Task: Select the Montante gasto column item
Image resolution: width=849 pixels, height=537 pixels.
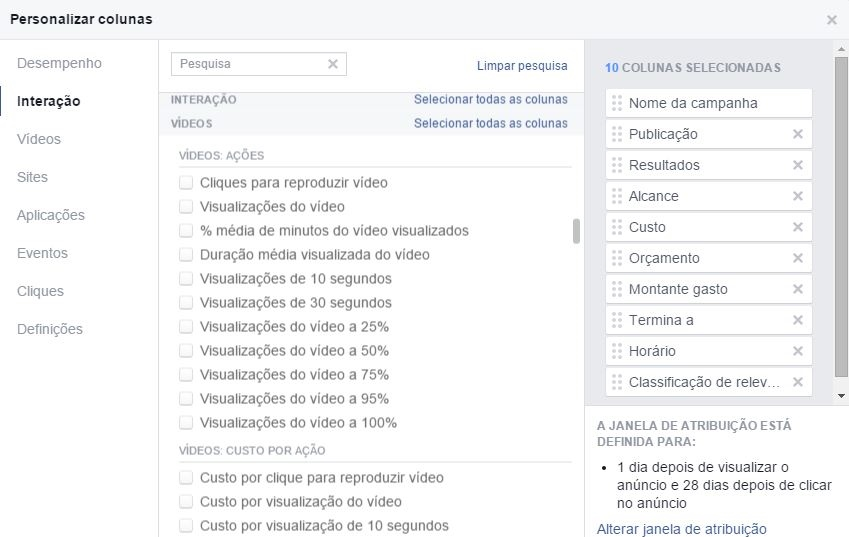Action: point(709,289)
